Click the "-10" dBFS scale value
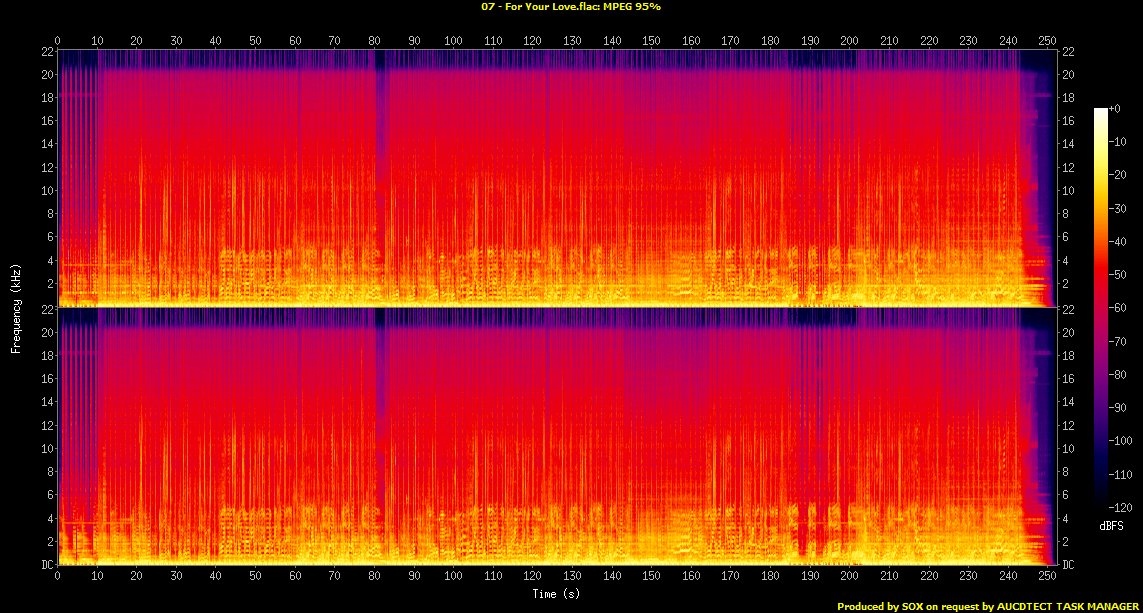The image size is (1143, 613). tap(1117, 141)
